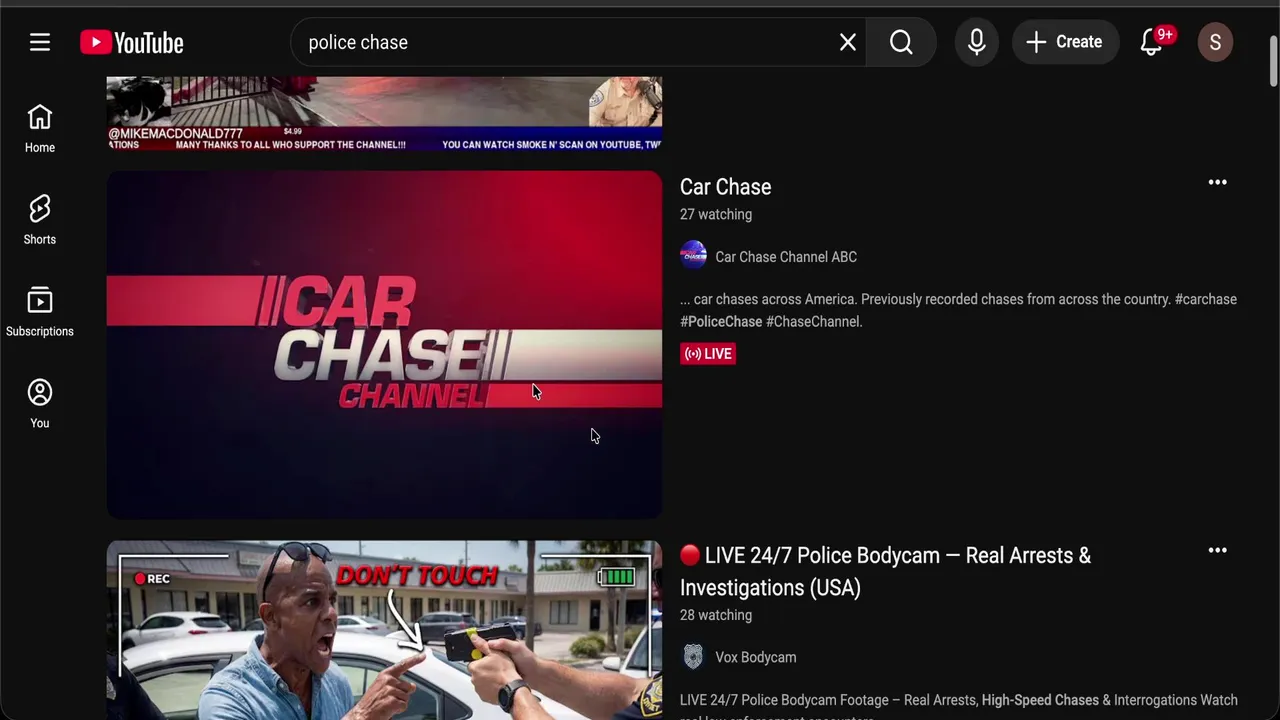The width and height of the screenshot is (1280, 720).
Task: Open more options for Car Chase video
Action: (x=1217, y=182)
